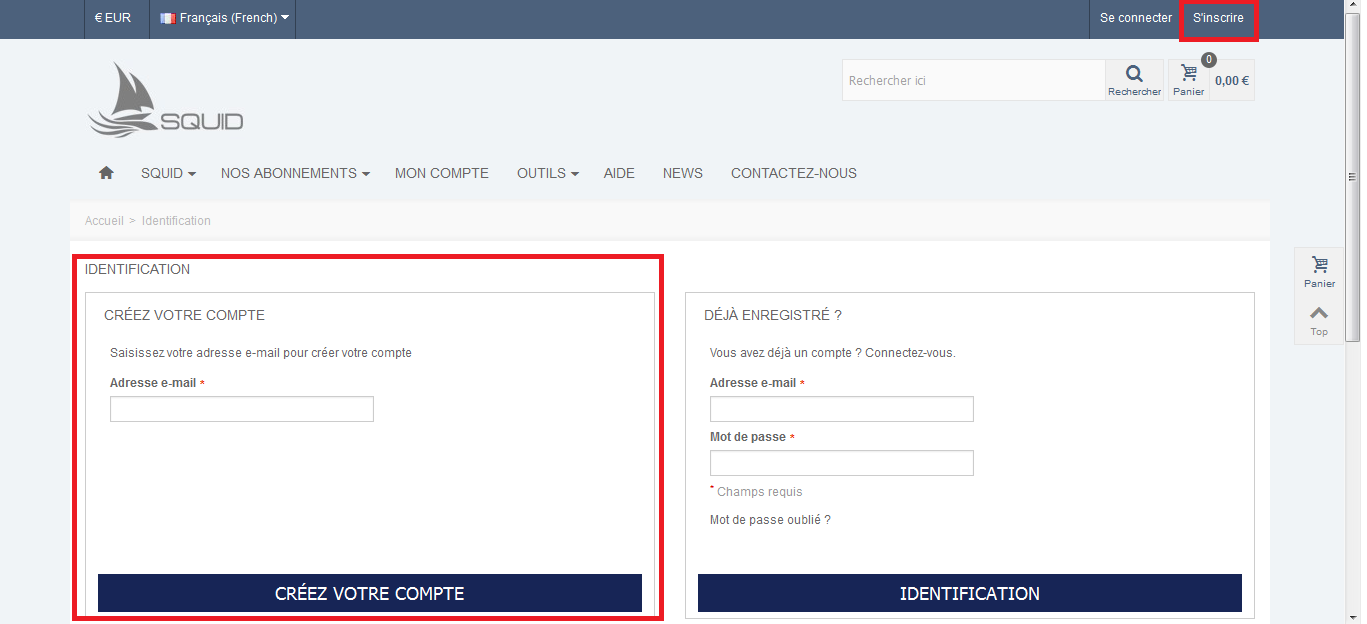This screenshot has width=1367, height=624.
Task: Expand the Nos Abonnements menu
Action: (295, 173)
